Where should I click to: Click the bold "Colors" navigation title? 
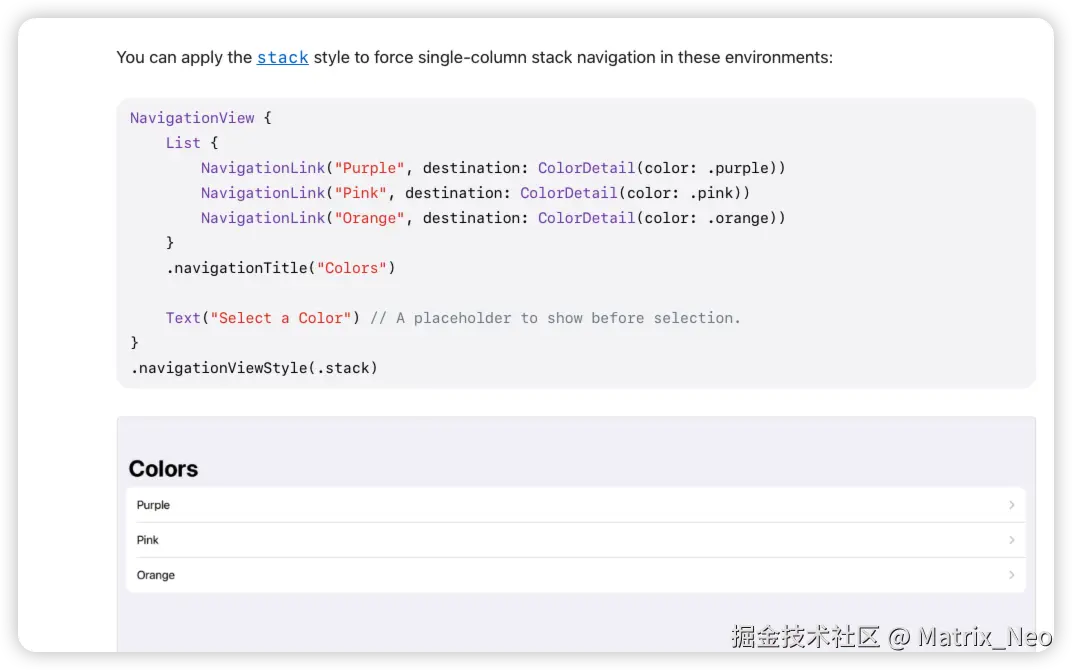(163, 469)
